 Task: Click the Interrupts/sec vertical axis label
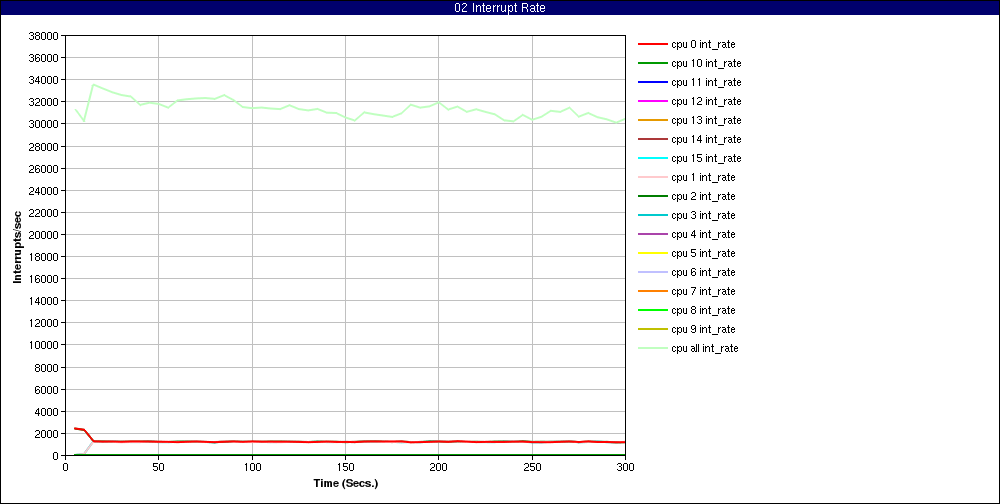[x=17, y=246]
